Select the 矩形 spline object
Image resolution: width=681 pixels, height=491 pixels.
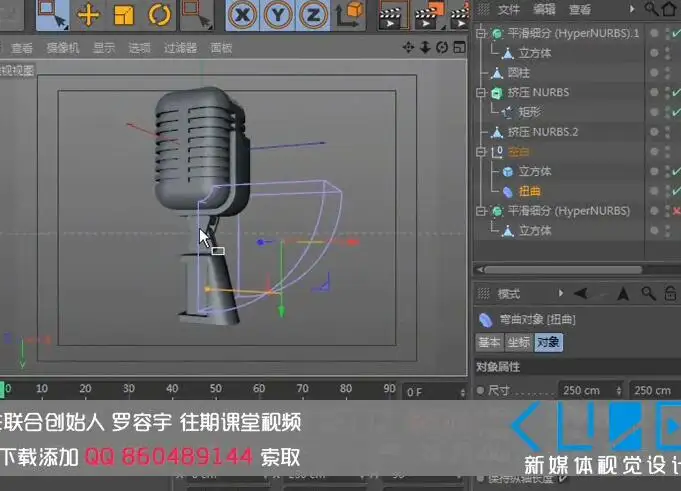[529, 112]
